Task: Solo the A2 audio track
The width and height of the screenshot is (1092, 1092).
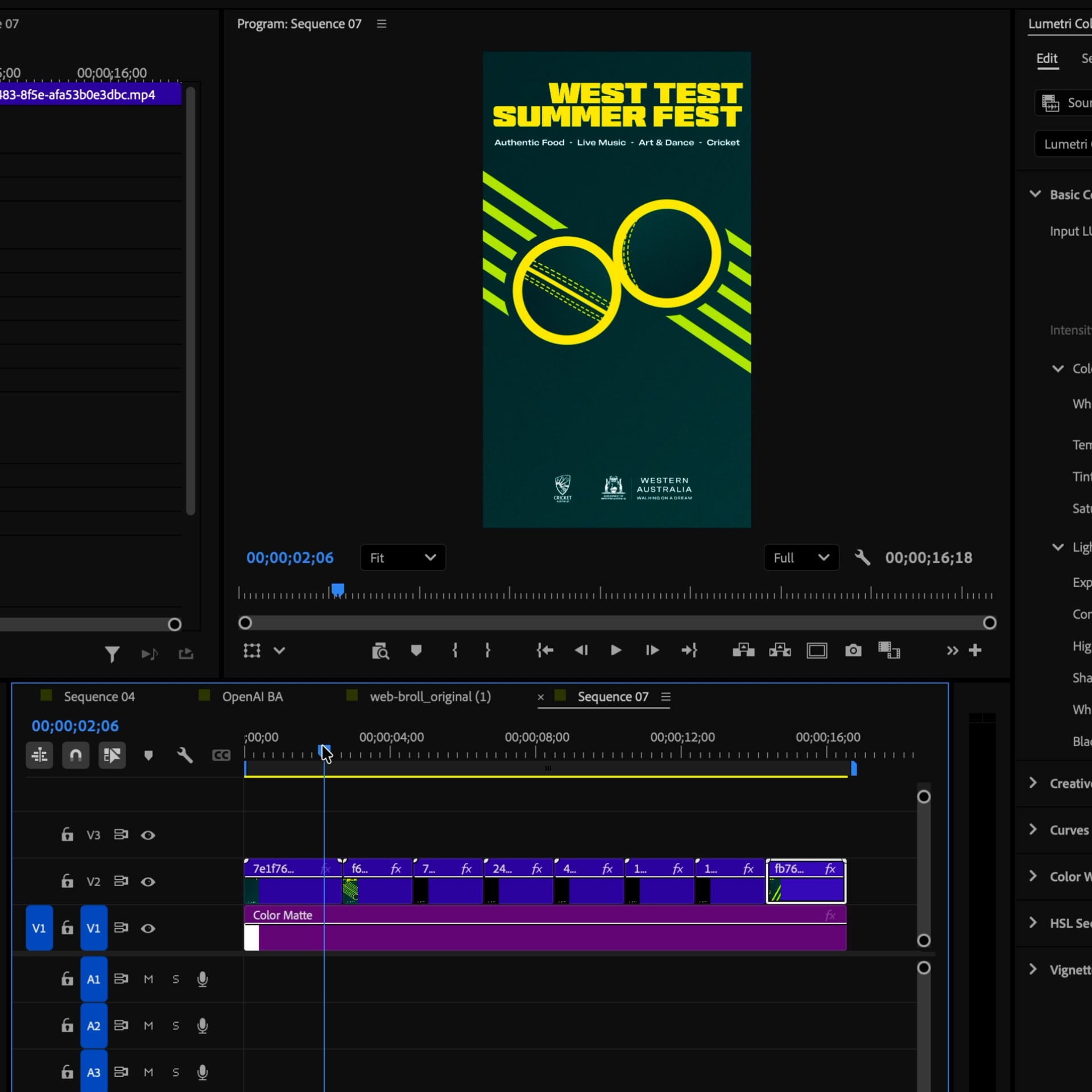Action: pos(176,1025)
